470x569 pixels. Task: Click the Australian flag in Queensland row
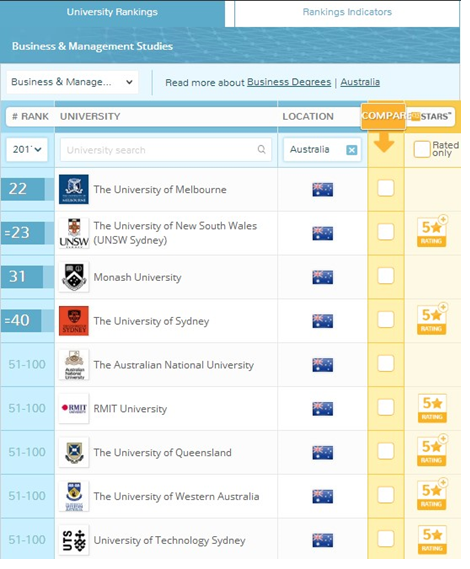click(x=322, y=453)
